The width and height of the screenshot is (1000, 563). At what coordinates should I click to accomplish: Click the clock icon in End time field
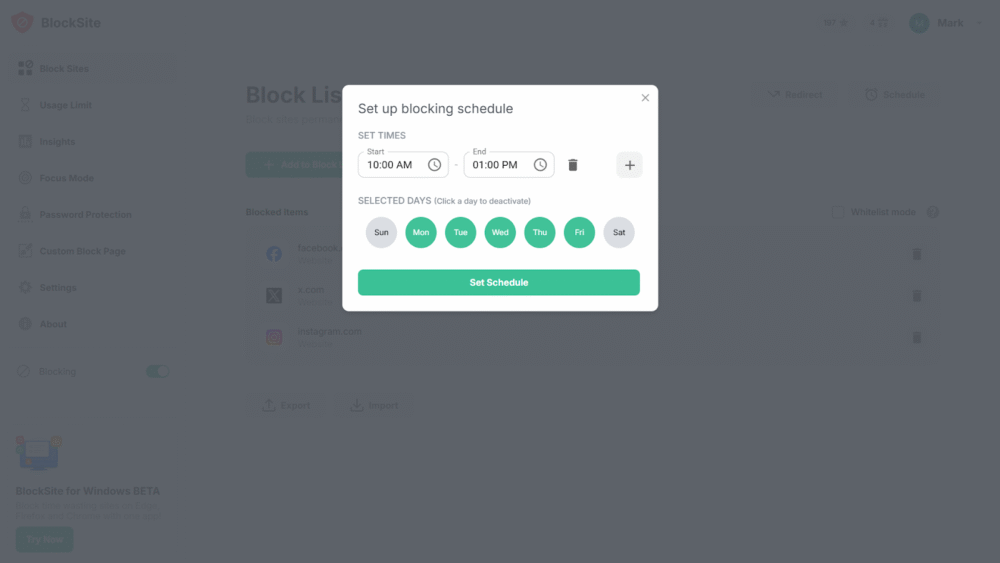(x=540, y=165)
